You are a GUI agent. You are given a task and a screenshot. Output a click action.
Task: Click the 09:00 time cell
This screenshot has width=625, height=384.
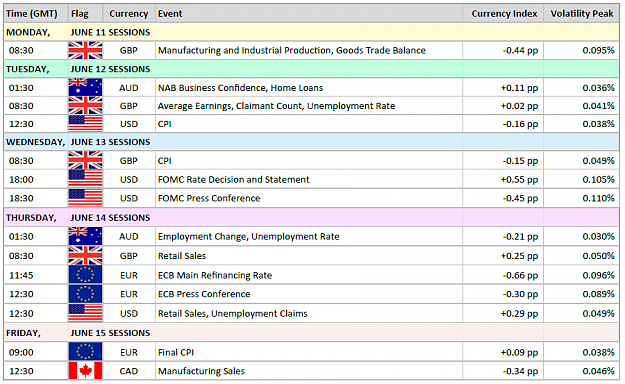coord(21,352)
